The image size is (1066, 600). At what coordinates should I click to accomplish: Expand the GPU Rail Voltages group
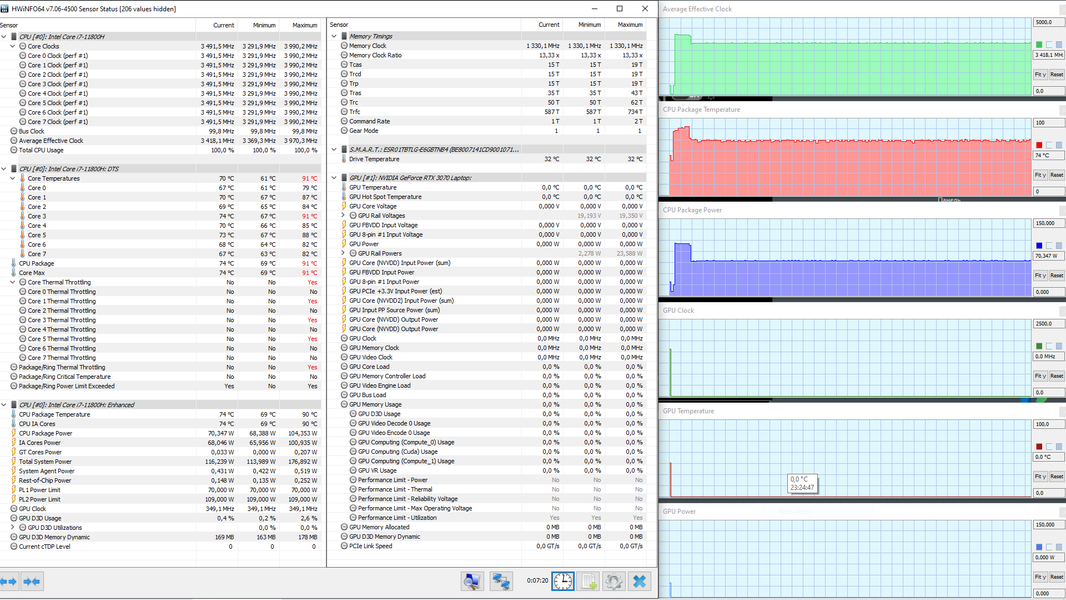click(343, 216)
